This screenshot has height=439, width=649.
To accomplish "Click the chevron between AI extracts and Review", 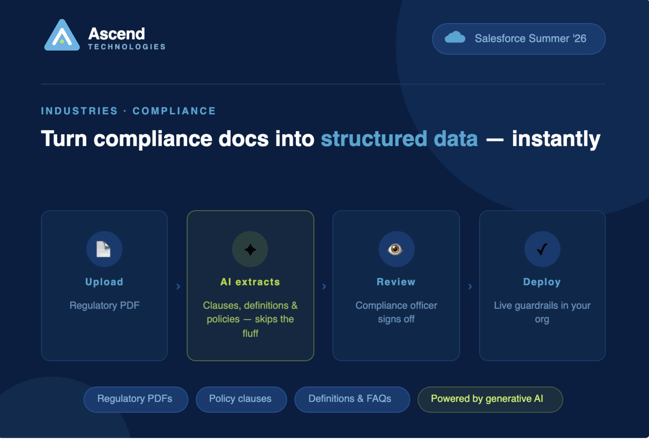I will click(324, 287).
